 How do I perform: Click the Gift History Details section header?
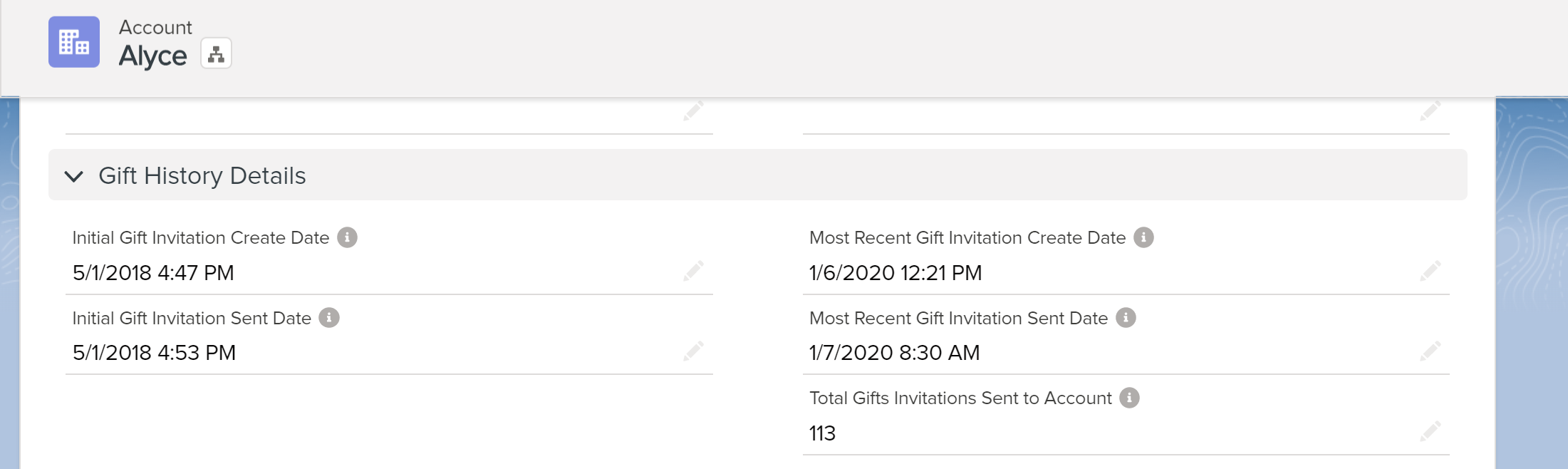[757, 175]
